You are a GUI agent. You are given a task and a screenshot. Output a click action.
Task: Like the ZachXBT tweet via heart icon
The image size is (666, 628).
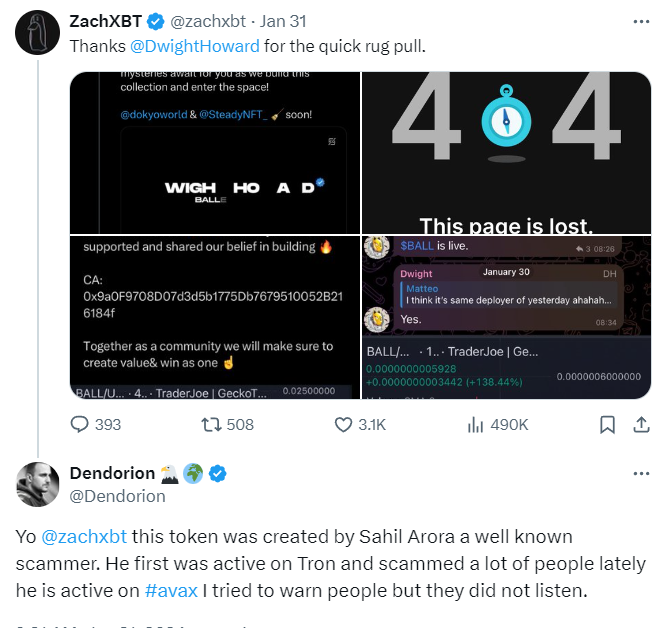(x=343, y=424)
